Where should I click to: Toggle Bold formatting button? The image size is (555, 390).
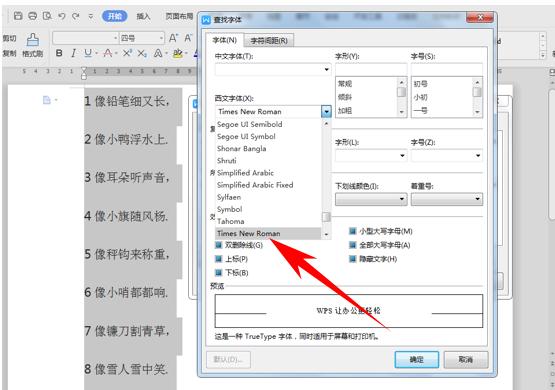[59, 53]
